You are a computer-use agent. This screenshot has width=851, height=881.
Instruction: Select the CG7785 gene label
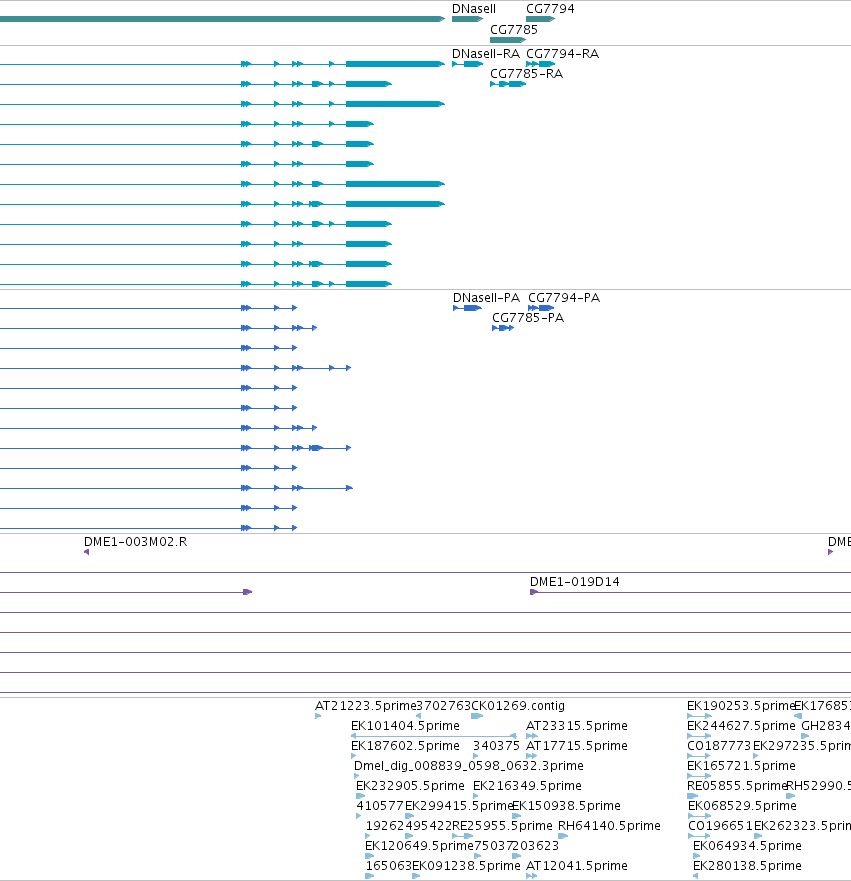click(513, 30)
